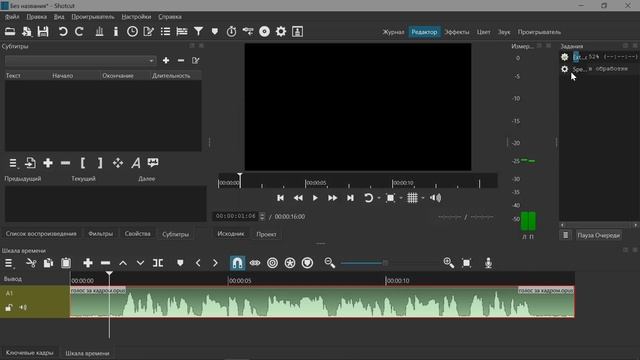Open the Properties info icon
Screen dimensions: 640x360
point(116,31)
